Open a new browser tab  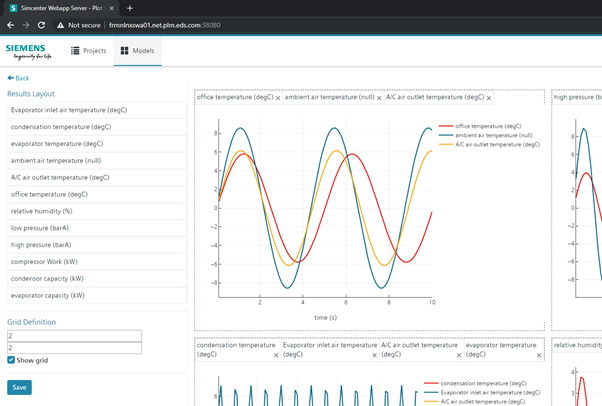[x=130, y=8]
